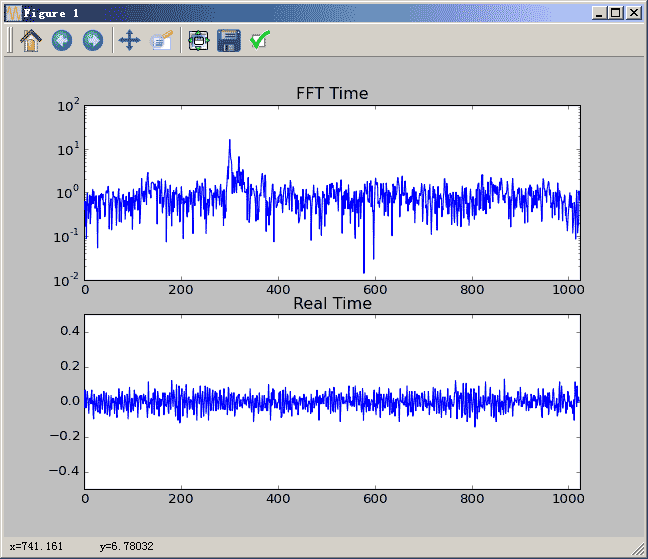Image resolution: width=648 pixels, height=559 pixels.
Task: Save the figure with floppy disk icon
Action: point(229,41)
